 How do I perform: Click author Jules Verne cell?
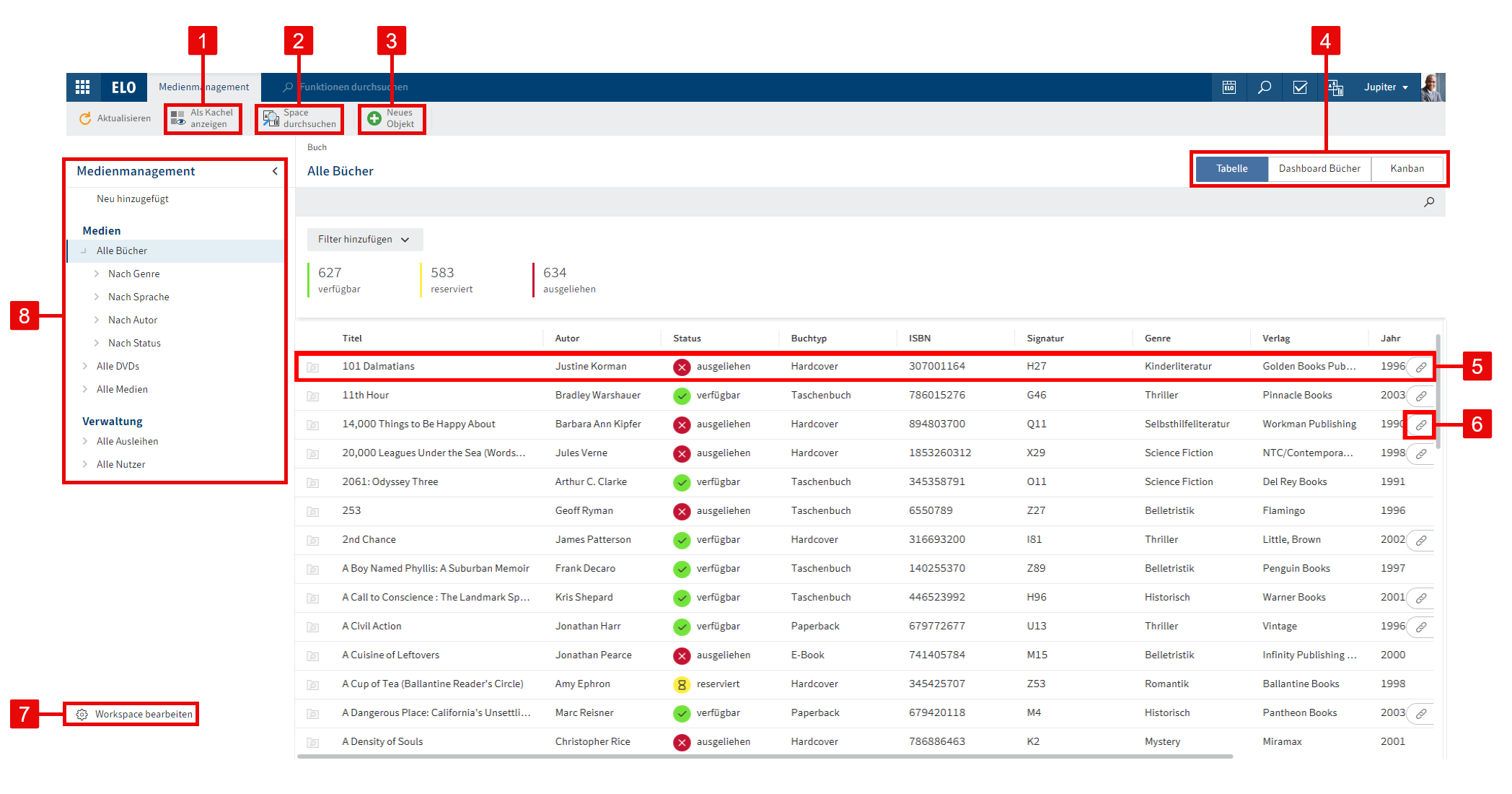[x=581, y=453]
